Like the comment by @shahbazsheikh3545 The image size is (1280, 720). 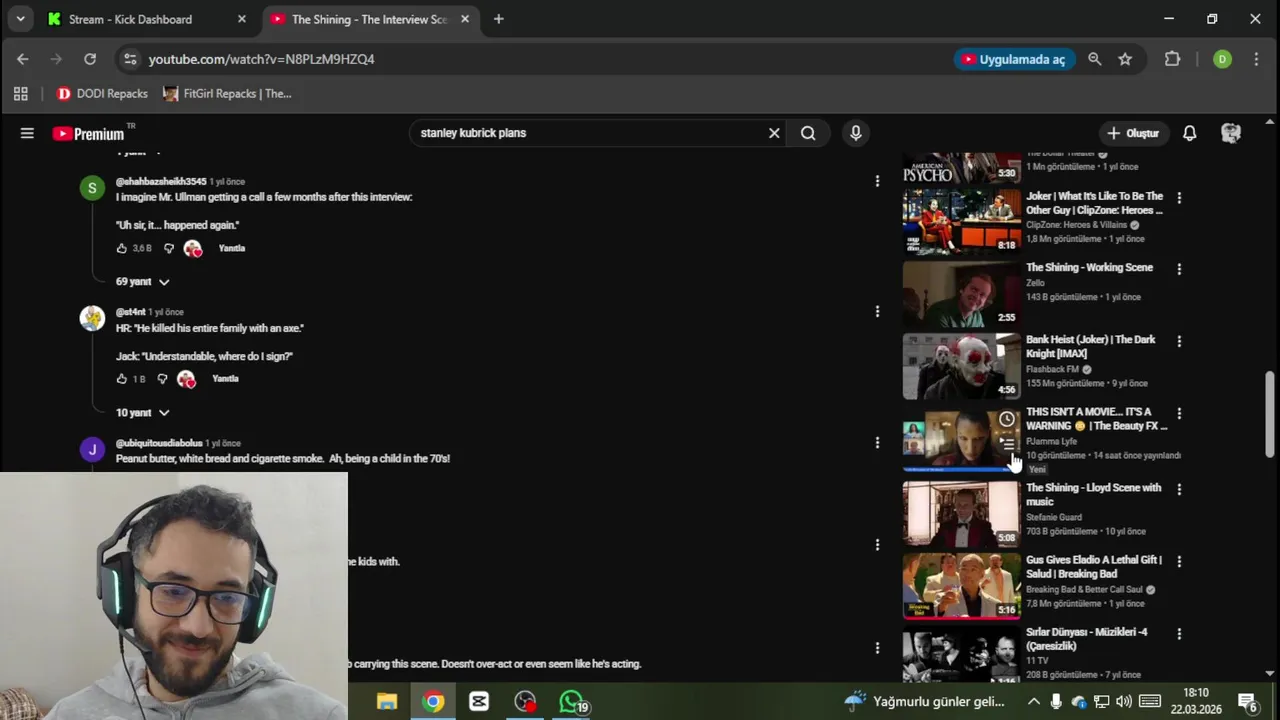(122, 248)
